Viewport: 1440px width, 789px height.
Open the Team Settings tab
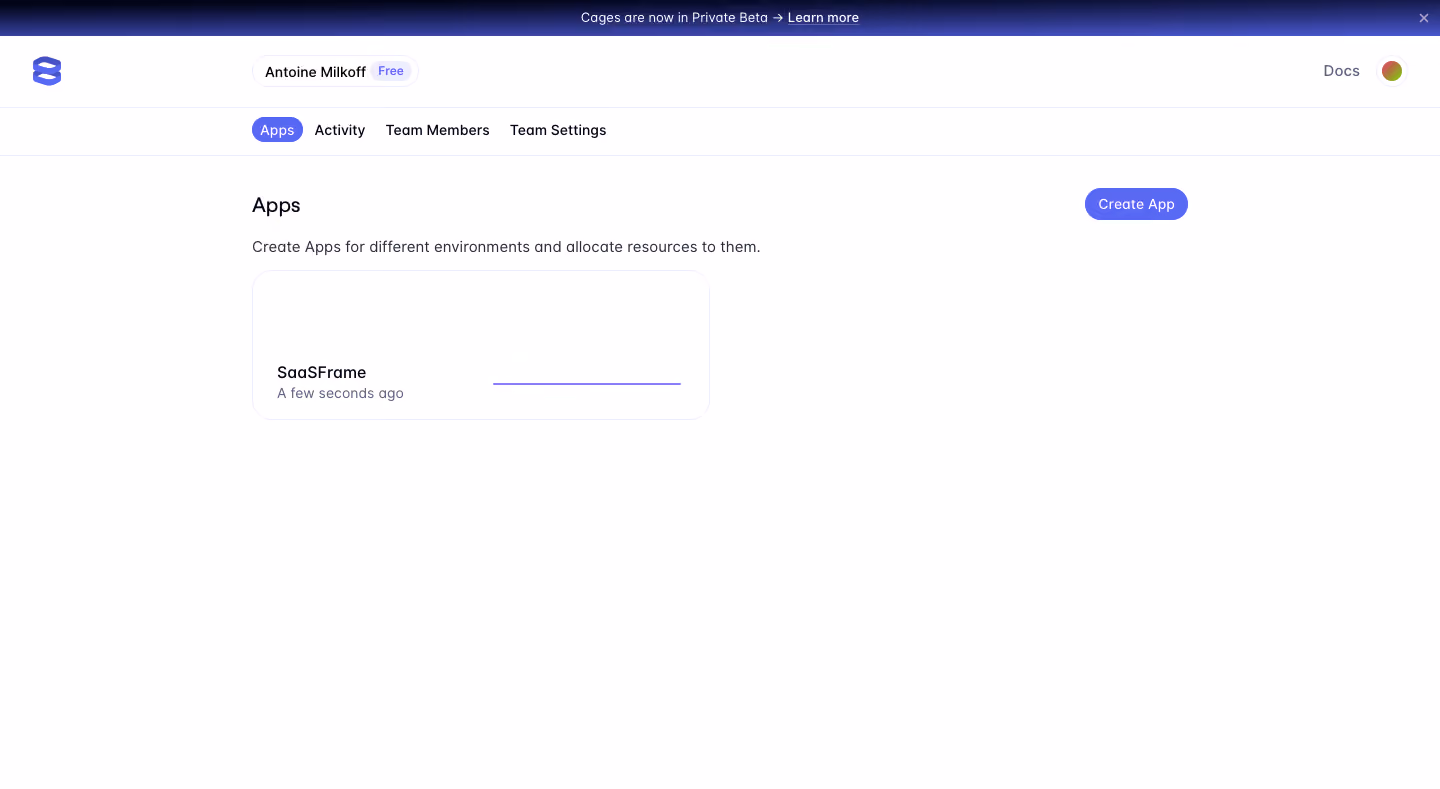coord(558,130)
